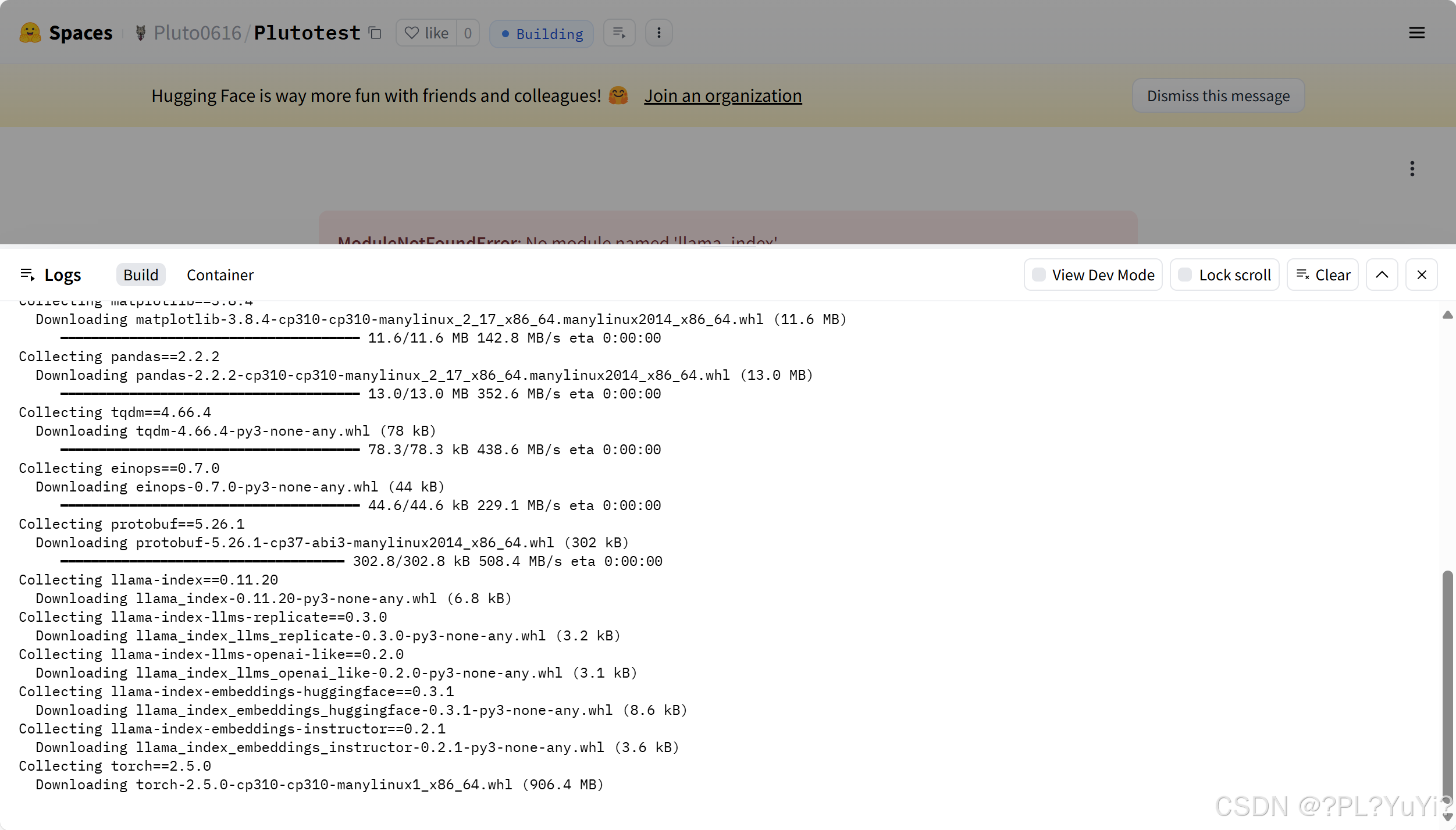Copy the Space name using the copy icon
Viewport: 1456px width, 830px height.
coord(375,33)
